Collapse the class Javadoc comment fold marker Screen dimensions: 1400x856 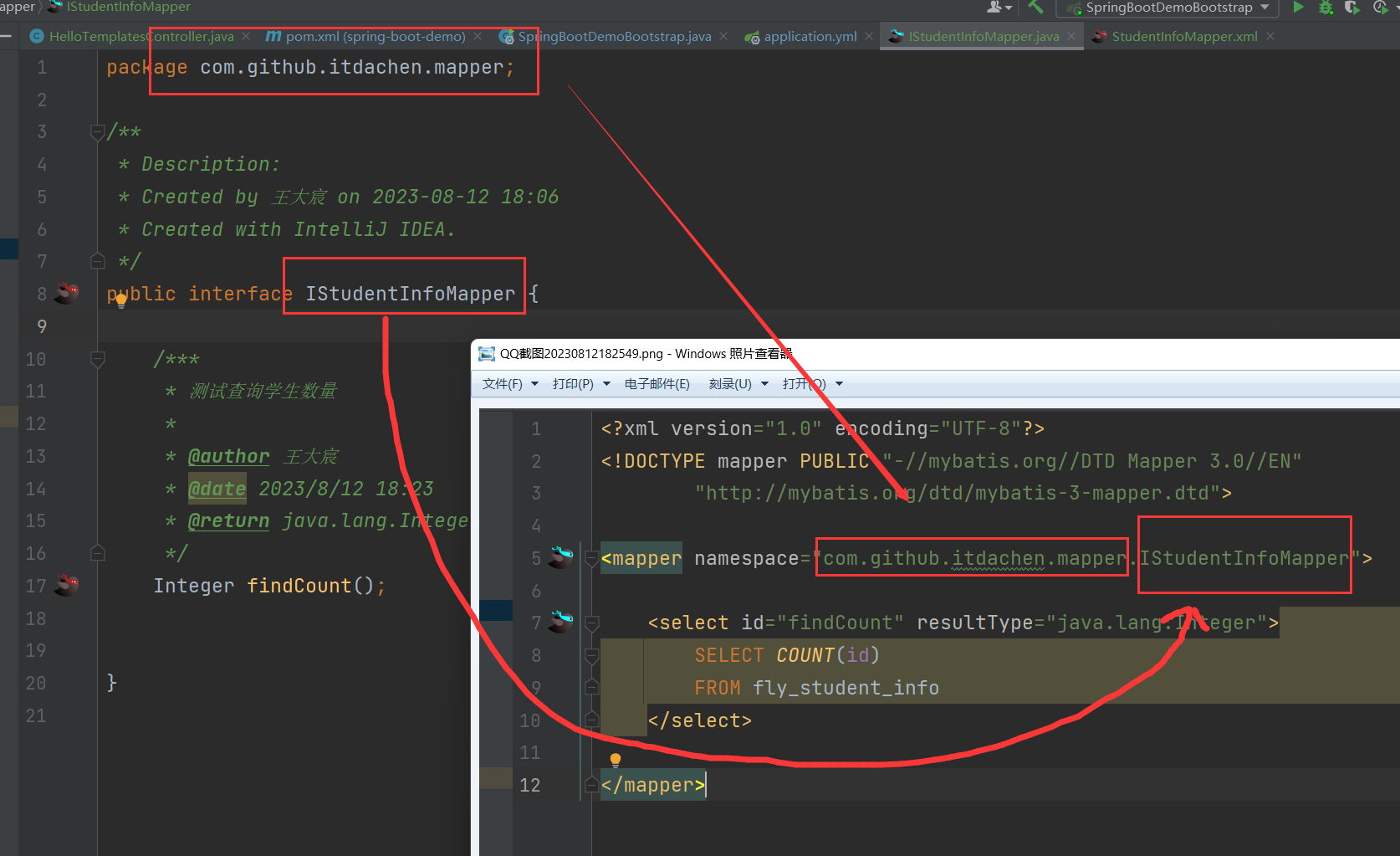click(98, 131)
